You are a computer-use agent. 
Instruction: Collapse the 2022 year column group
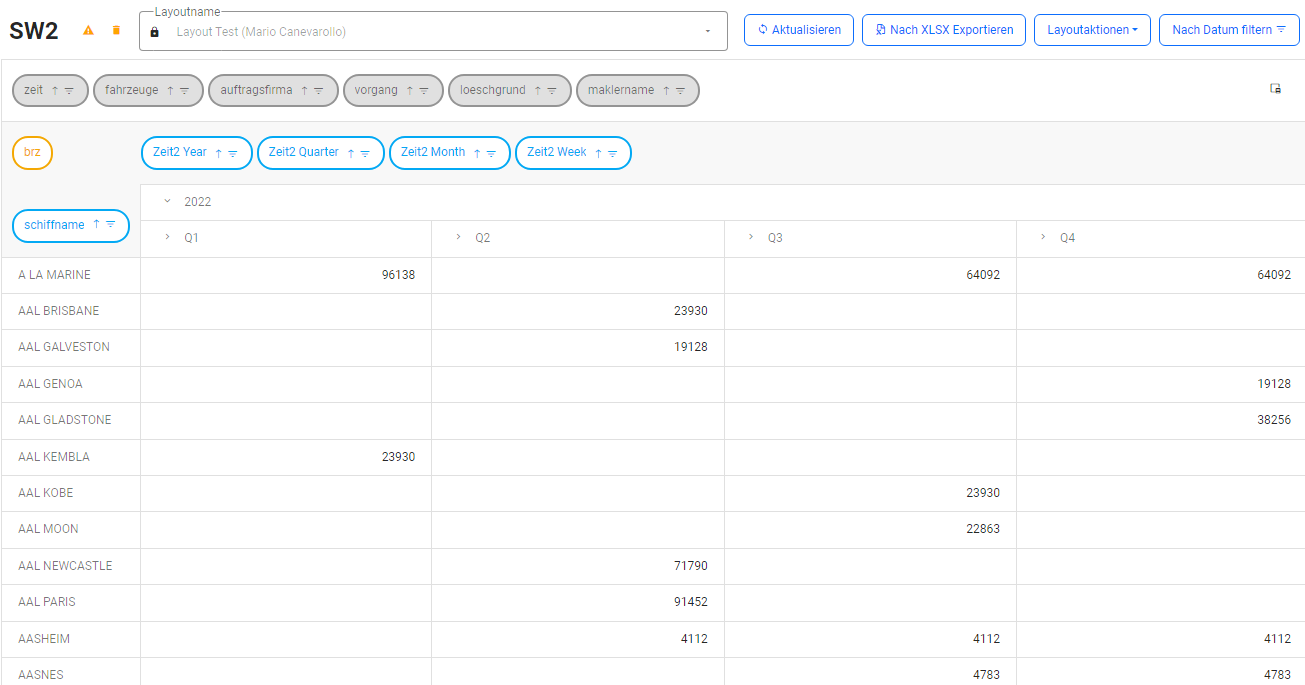click(168, 202)
